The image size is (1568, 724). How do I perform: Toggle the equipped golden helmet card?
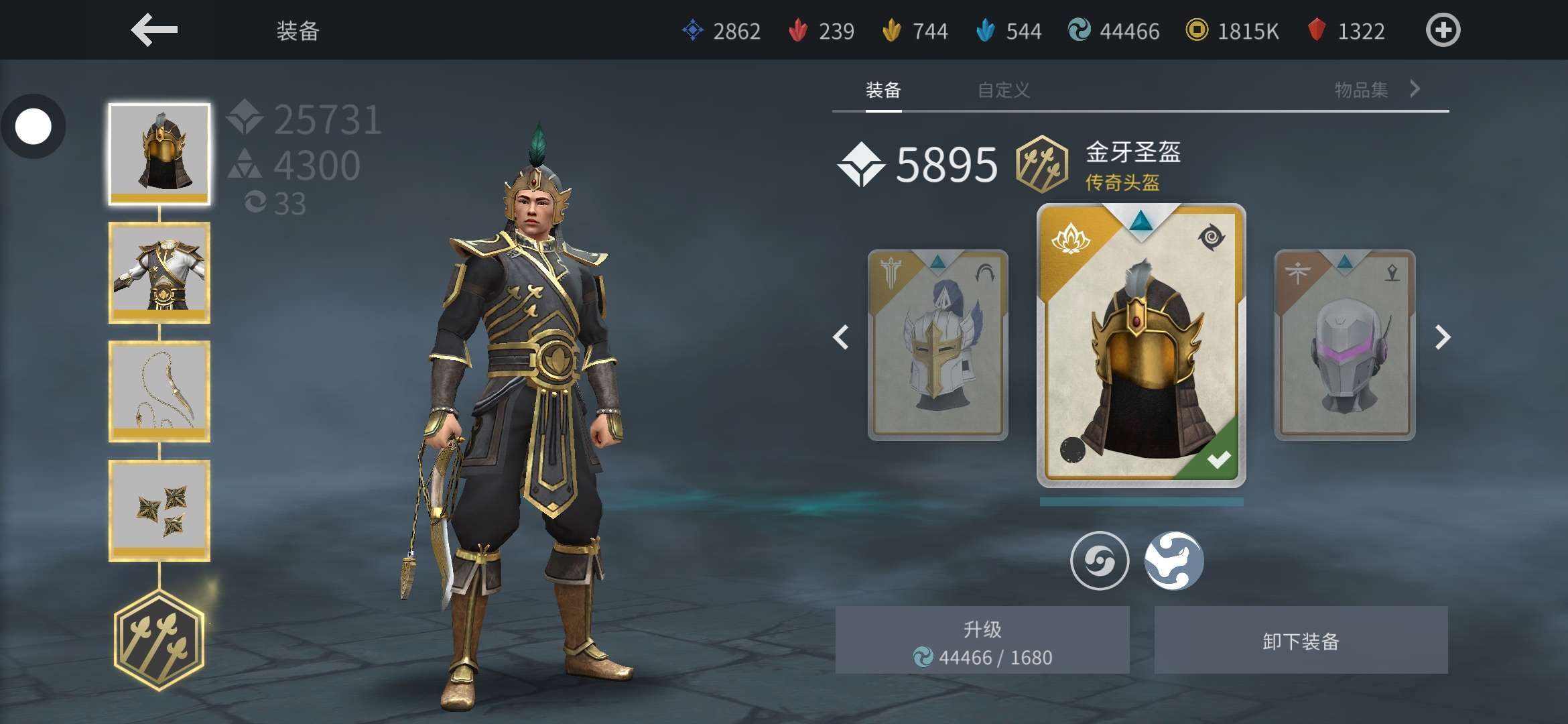pyautogui.click(x=1141, y=345)
